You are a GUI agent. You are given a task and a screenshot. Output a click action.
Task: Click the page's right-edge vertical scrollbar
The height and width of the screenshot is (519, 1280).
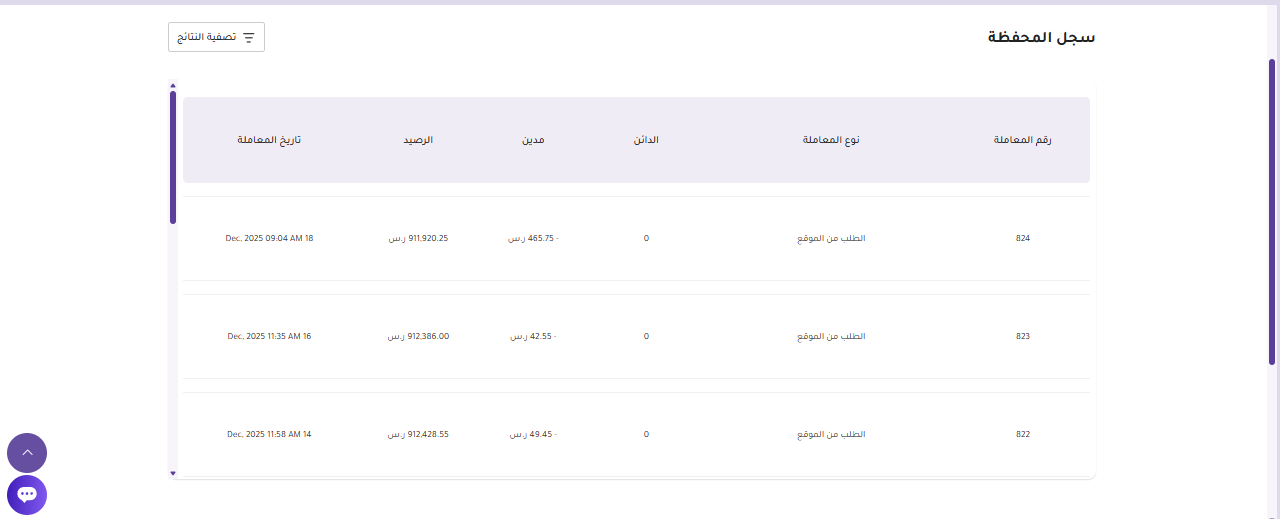tap(1272, 212)
